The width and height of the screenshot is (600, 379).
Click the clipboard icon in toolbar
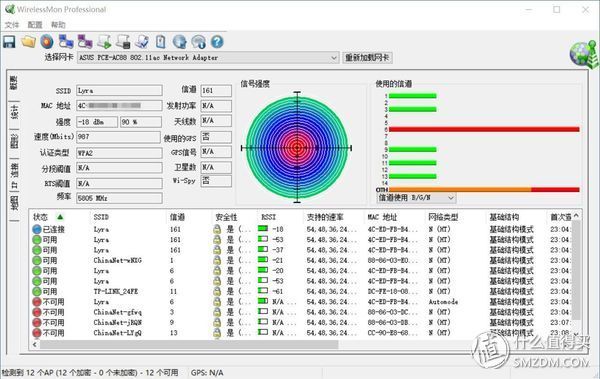[161, 42]
